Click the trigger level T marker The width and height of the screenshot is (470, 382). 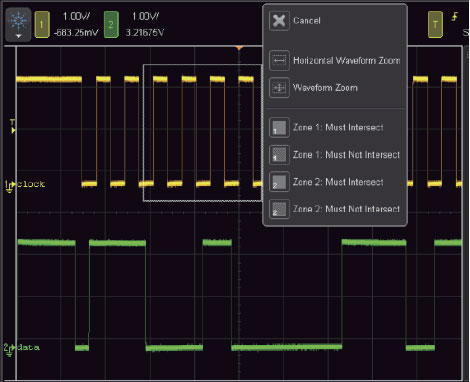(13, 126)
